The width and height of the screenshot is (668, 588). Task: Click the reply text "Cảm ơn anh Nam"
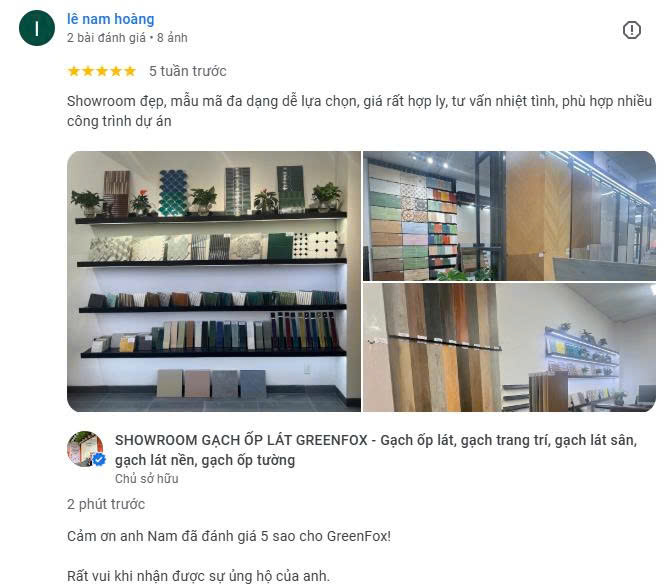point(229,536)
